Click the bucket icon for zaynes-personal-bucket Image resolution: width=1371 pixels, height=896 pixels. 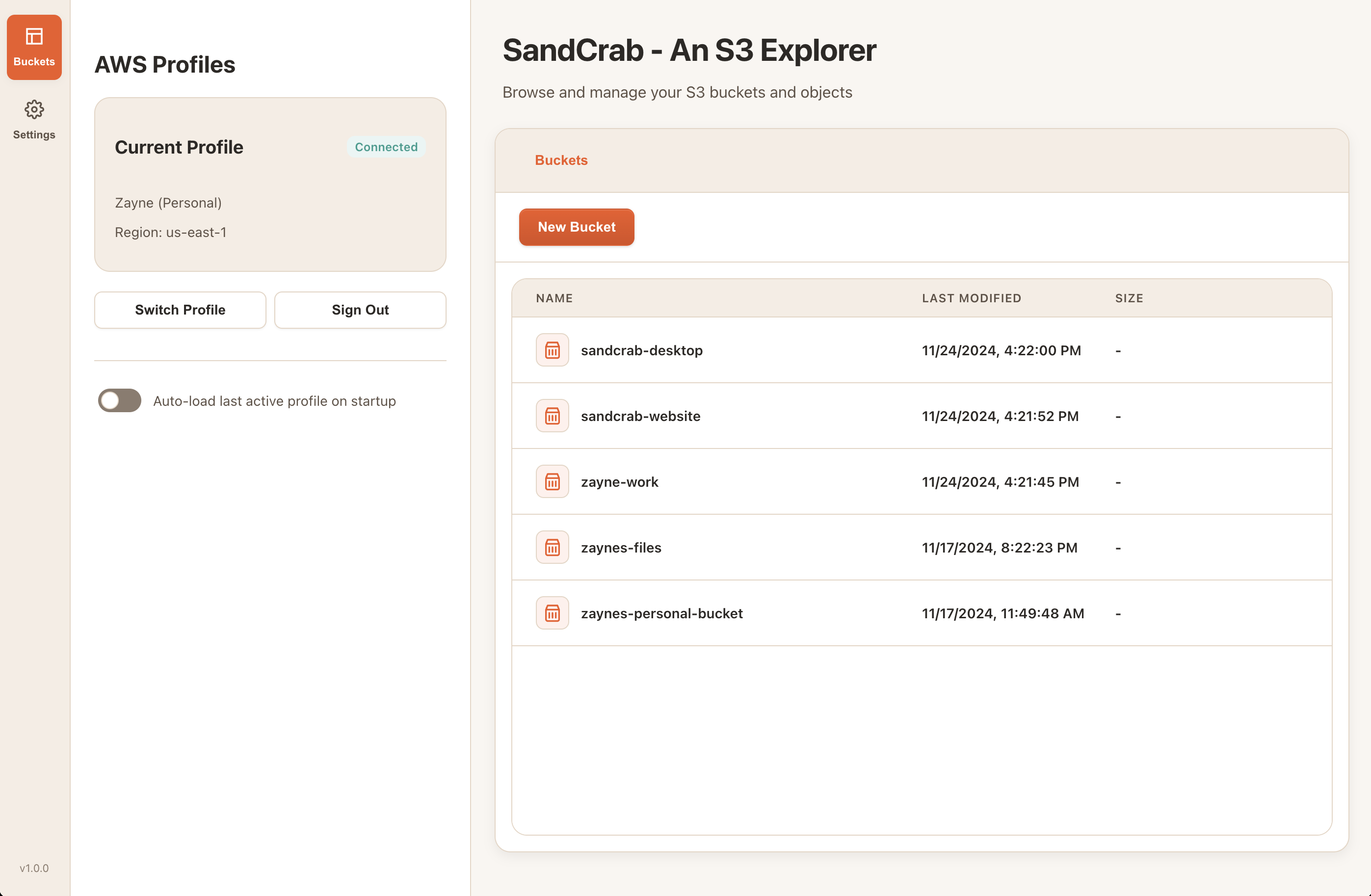(x=552, y=612)
